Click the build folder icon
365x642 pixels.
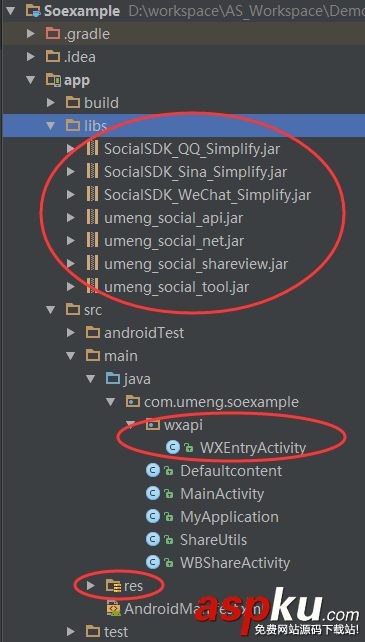[x=73, y=102]
